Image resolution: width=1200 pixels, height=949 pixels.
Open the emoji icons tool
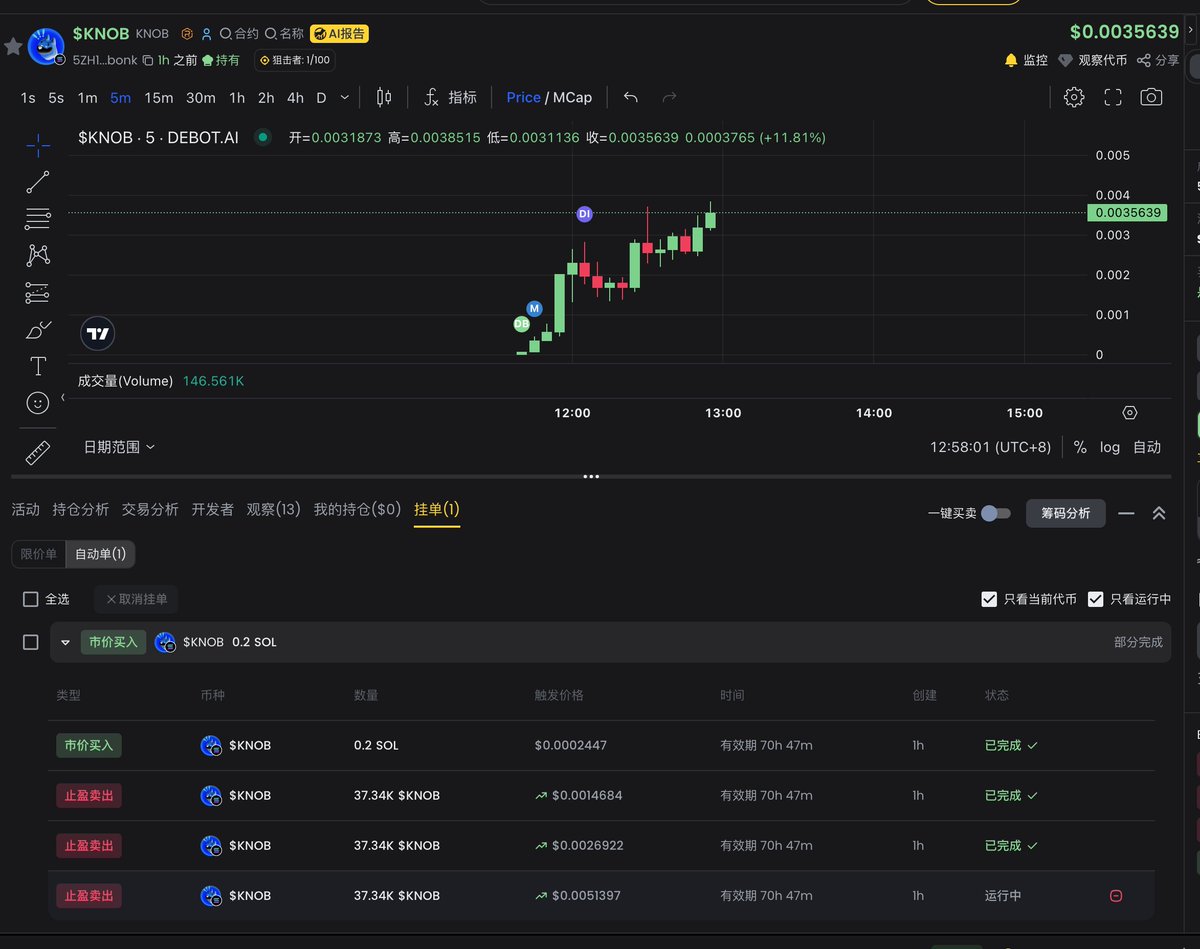click(38, 403)
